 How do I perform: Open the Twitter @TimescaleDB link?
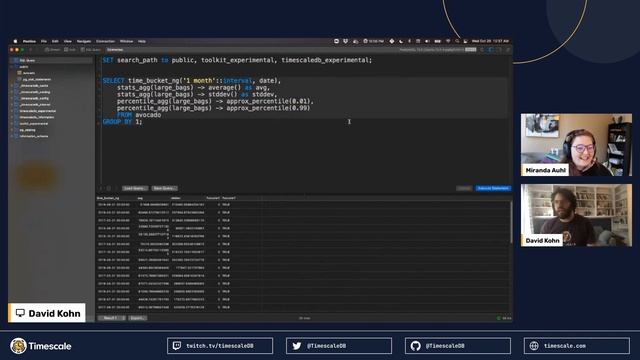coord(339,346)
